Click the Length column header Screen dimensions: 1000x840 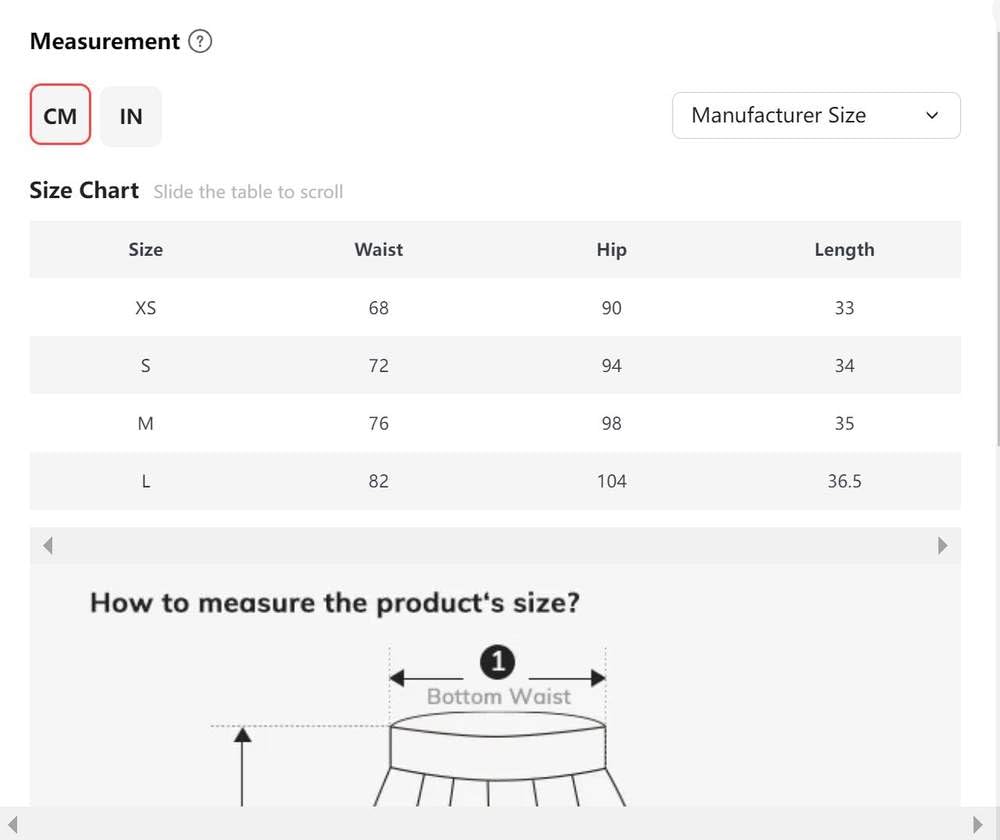click(x=844, y=249)
